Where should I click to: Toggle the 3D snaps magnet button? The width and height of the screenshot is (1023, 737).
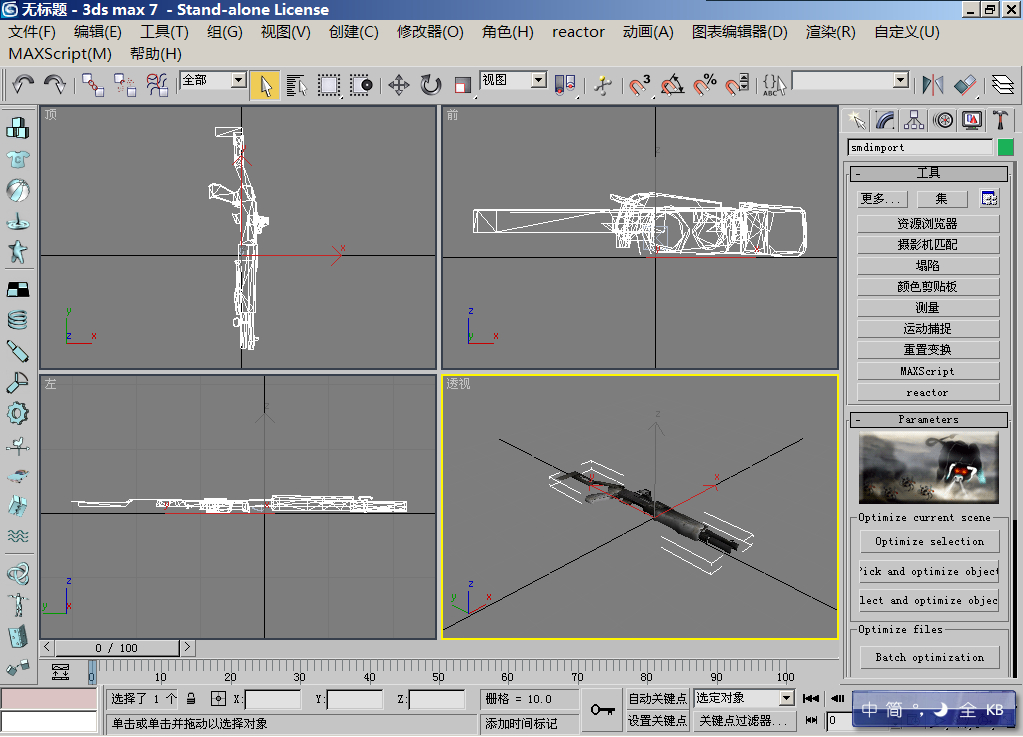click(640, 85)
